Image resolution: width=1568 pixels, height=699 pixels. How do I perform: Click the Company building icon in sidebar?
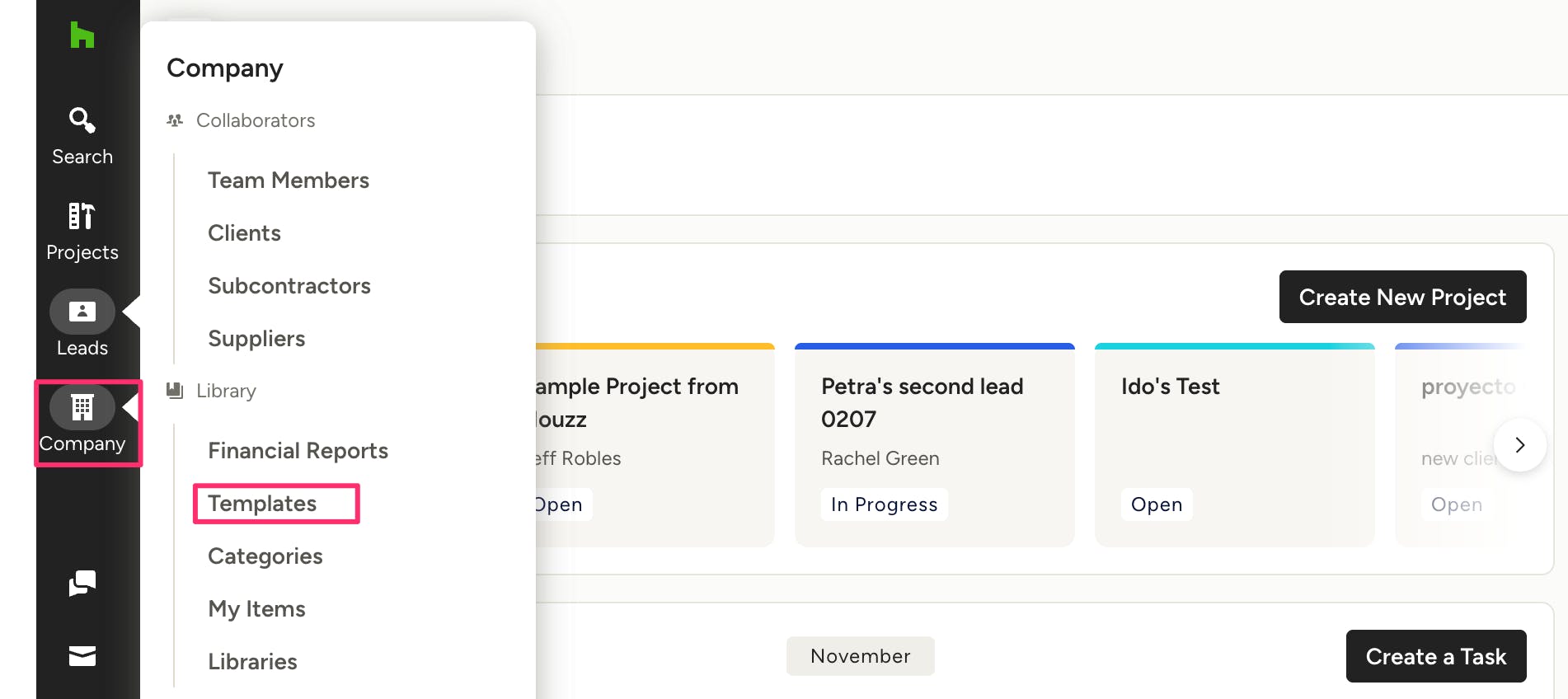click(x=82, y=406)
